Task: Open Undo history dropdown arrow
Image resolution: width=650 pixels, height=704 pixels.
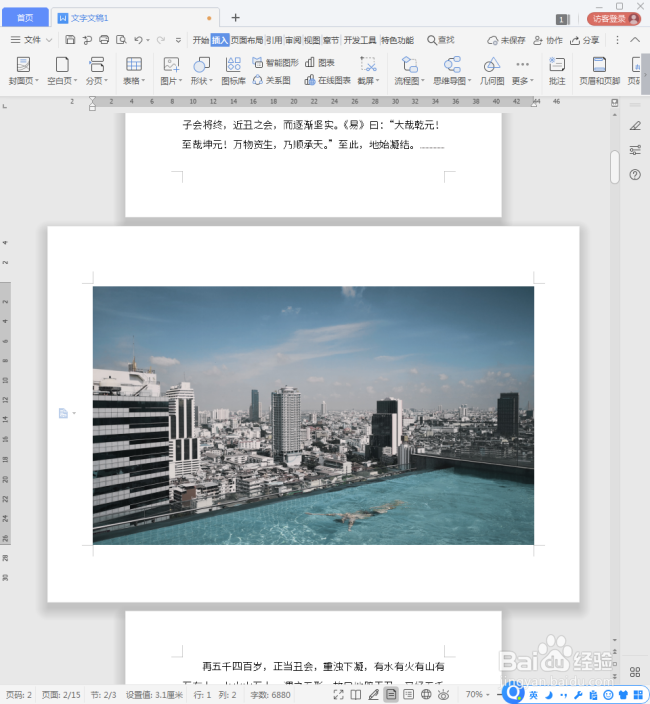Action: [x=148, y=40]
